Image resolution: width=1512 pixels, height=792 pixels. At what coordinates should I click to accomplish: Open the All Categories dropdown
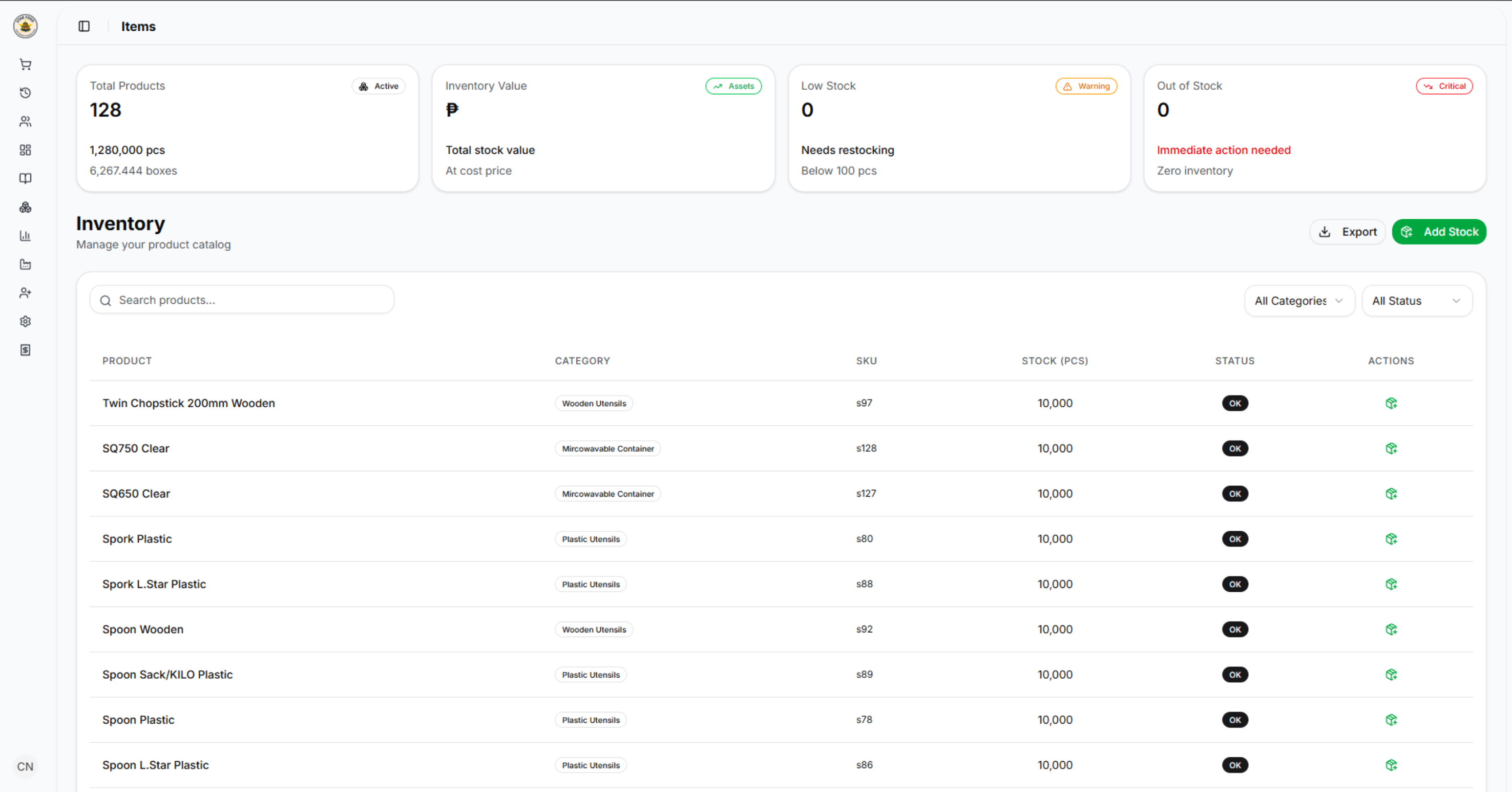coord(1300,301)
